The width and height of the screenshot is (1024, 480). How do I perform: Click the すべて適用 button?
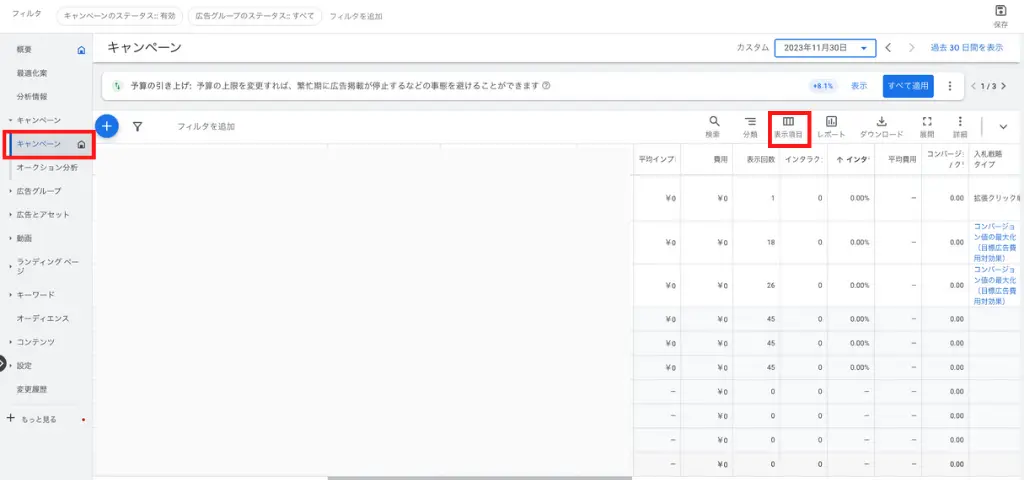(907, 86)
